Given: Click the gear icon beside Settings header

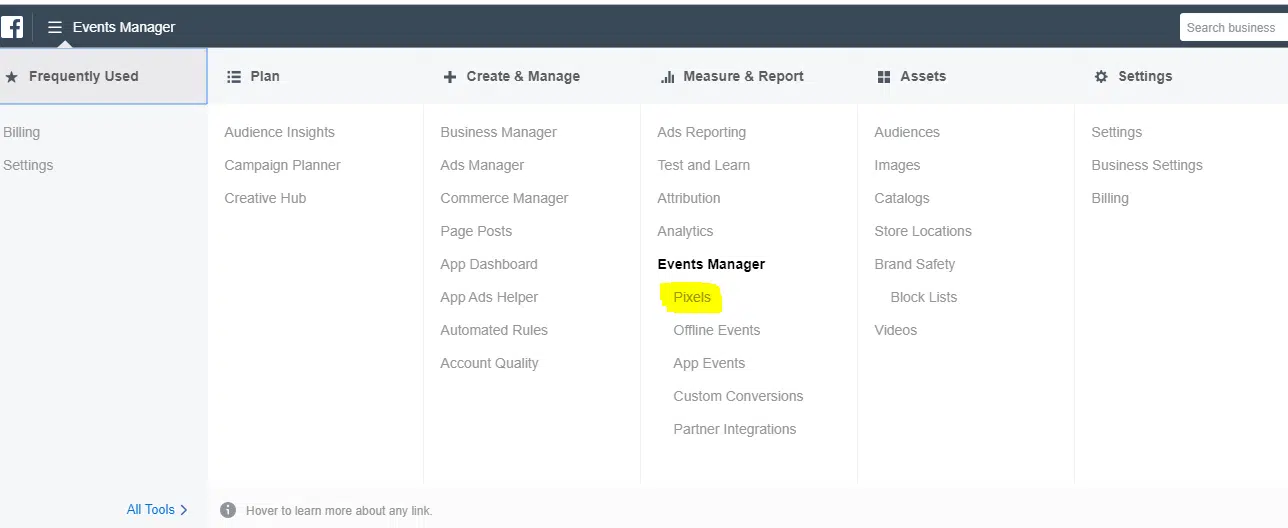Looking at the screenshot, I should click(x=1101, y=76).
